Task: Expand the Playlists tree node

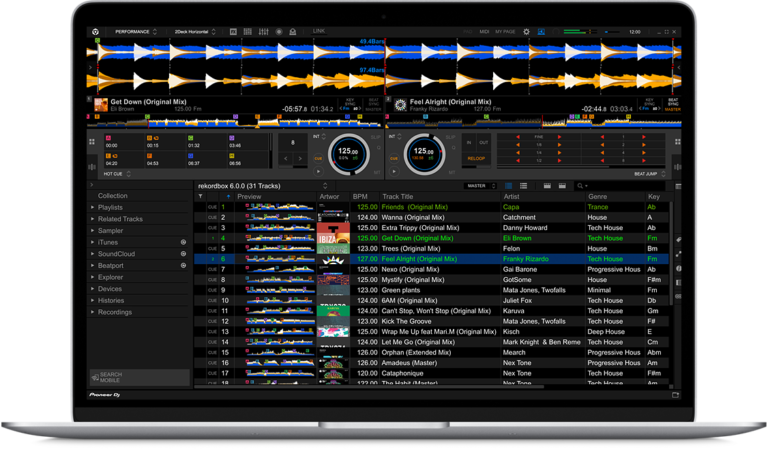Action: click(x=92, y=207)
